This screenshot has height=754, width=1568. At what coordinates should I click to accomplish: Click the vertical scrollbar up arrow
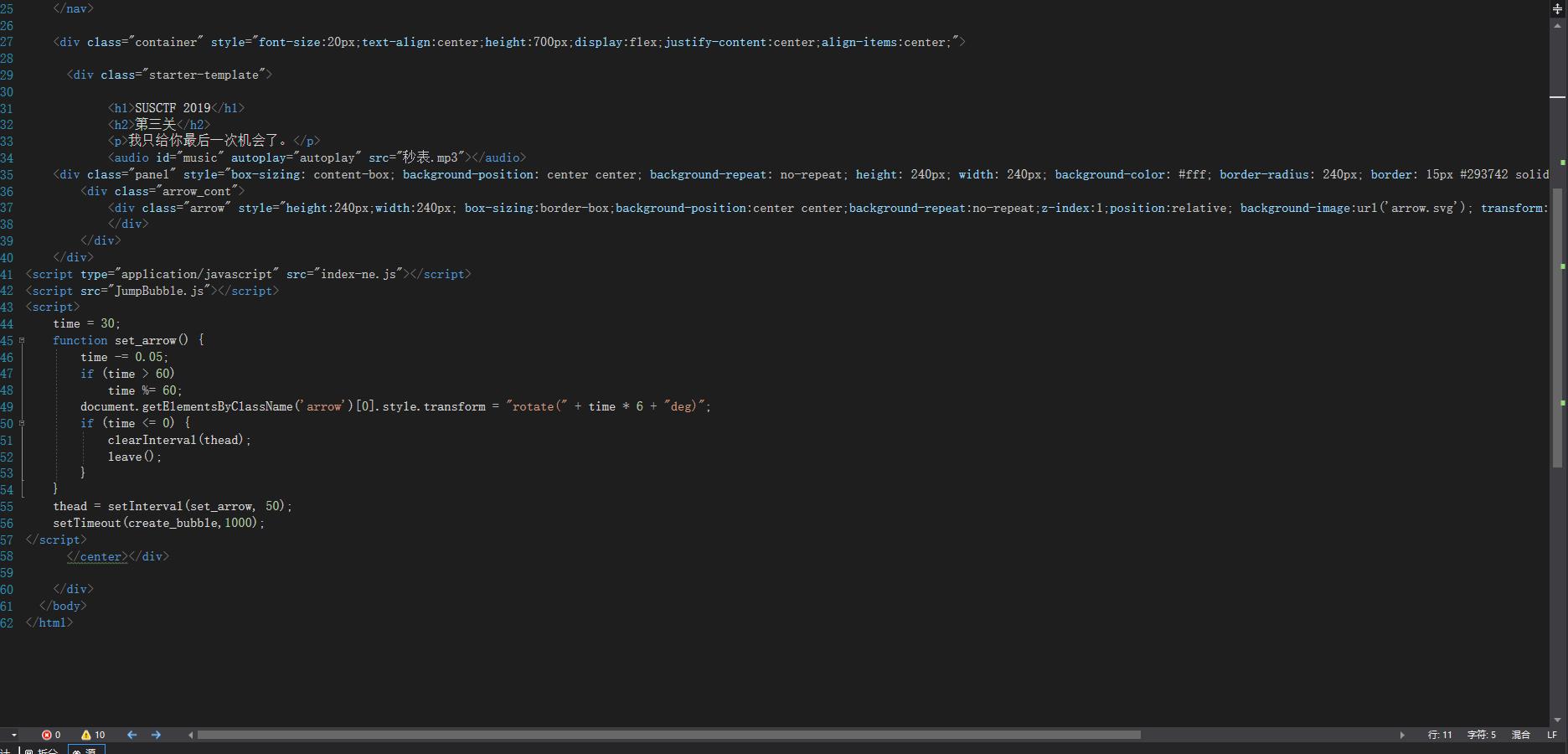(1558, 24)
